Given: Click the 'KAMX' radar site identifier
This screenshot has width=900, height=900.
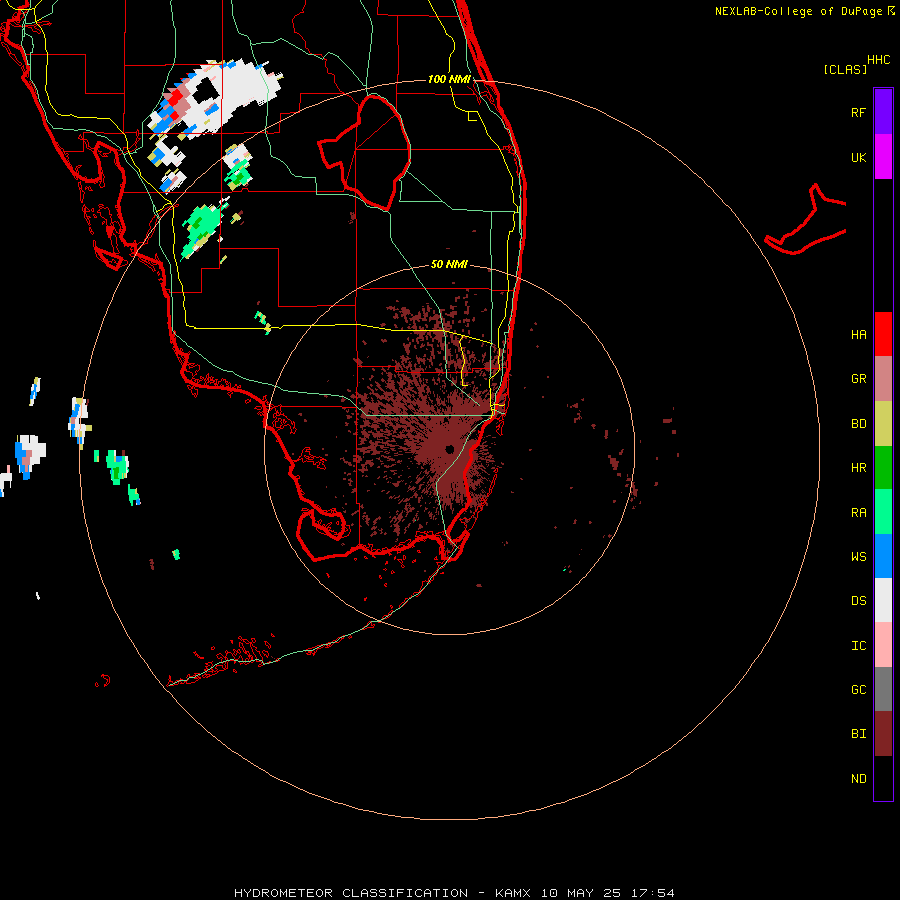Looking at the screenshot, I should pos(513,893).
